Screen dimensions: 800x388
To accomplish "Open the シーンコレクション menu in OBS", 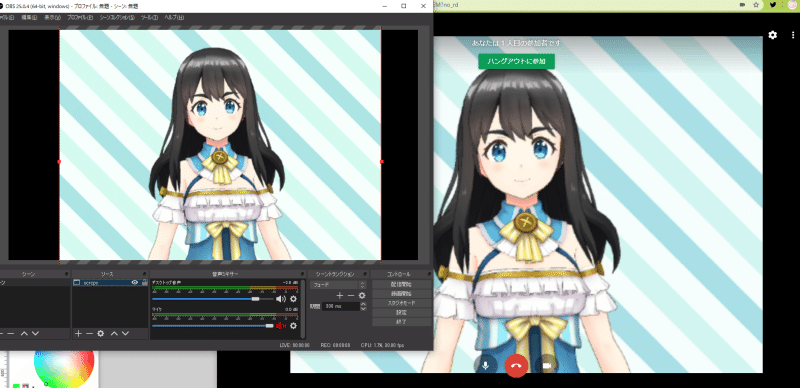I will coord(117,17).
